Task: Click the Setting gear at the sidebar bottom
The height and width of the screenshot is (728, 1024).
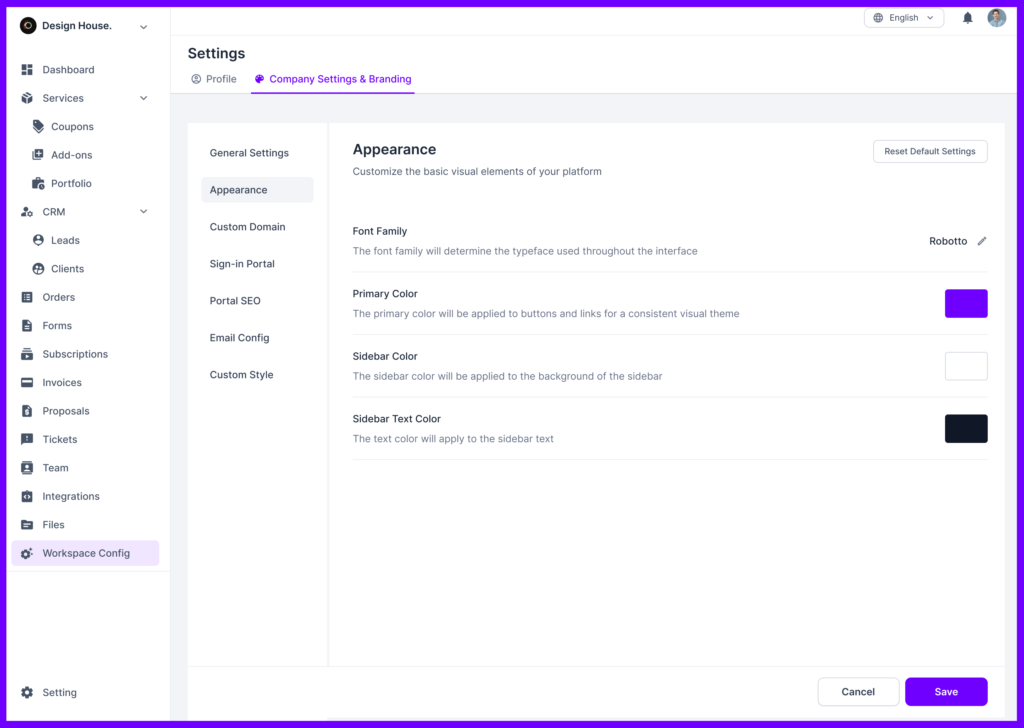Action: [28, 692]
